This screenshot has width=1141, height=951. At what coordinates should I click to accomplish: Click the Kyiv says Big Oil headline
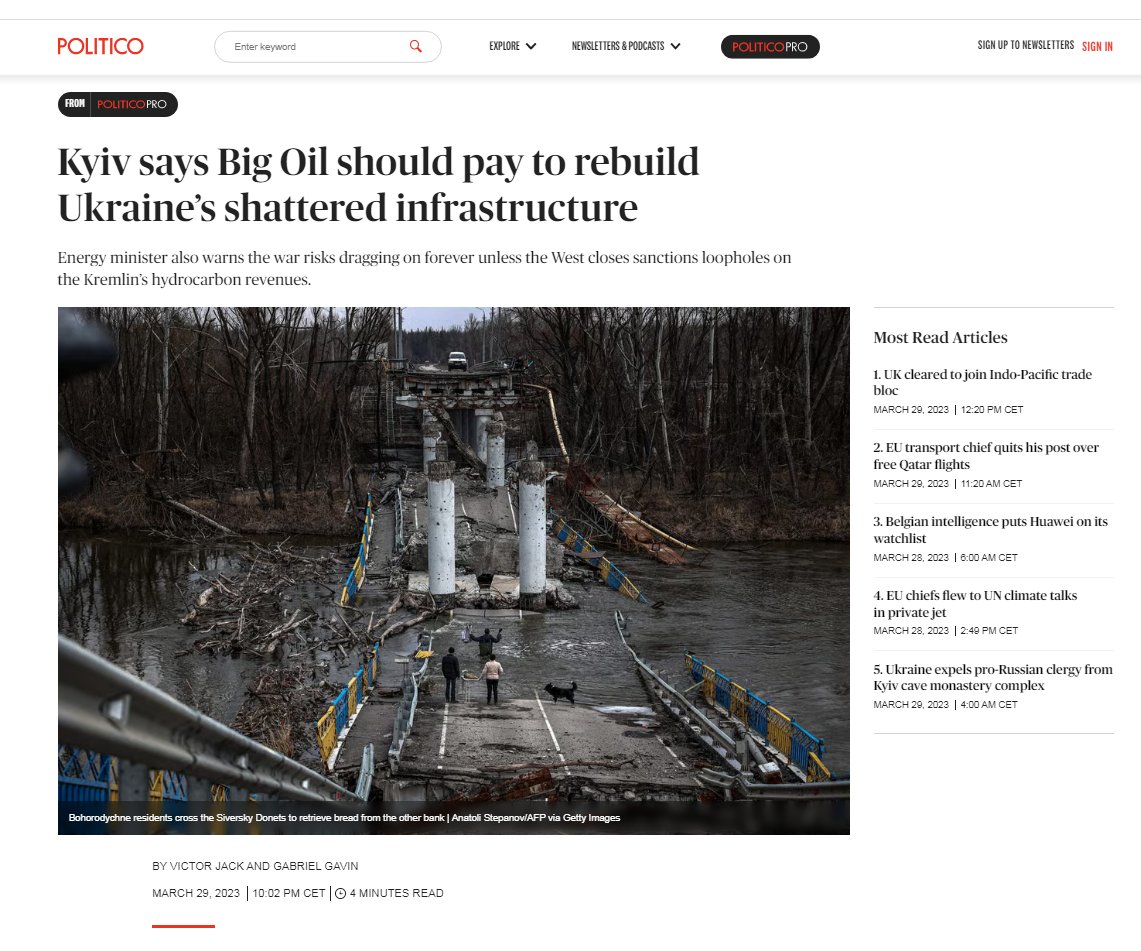[x=378, y=185]
